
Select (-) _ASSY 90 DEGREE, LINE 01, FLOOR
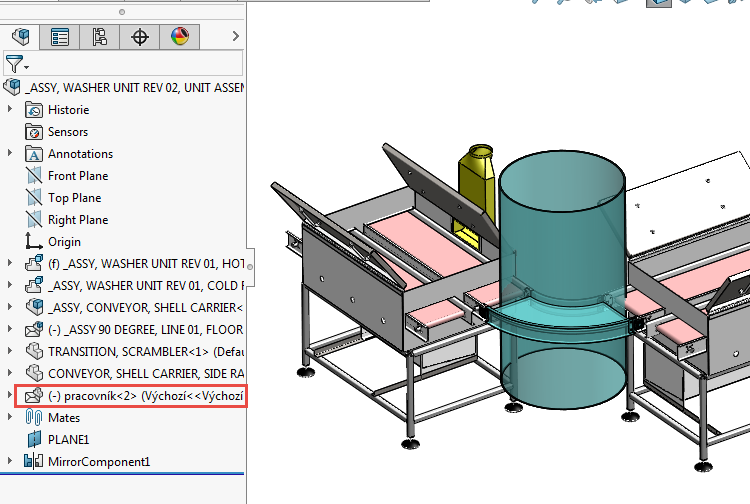(x=145, y=330)
